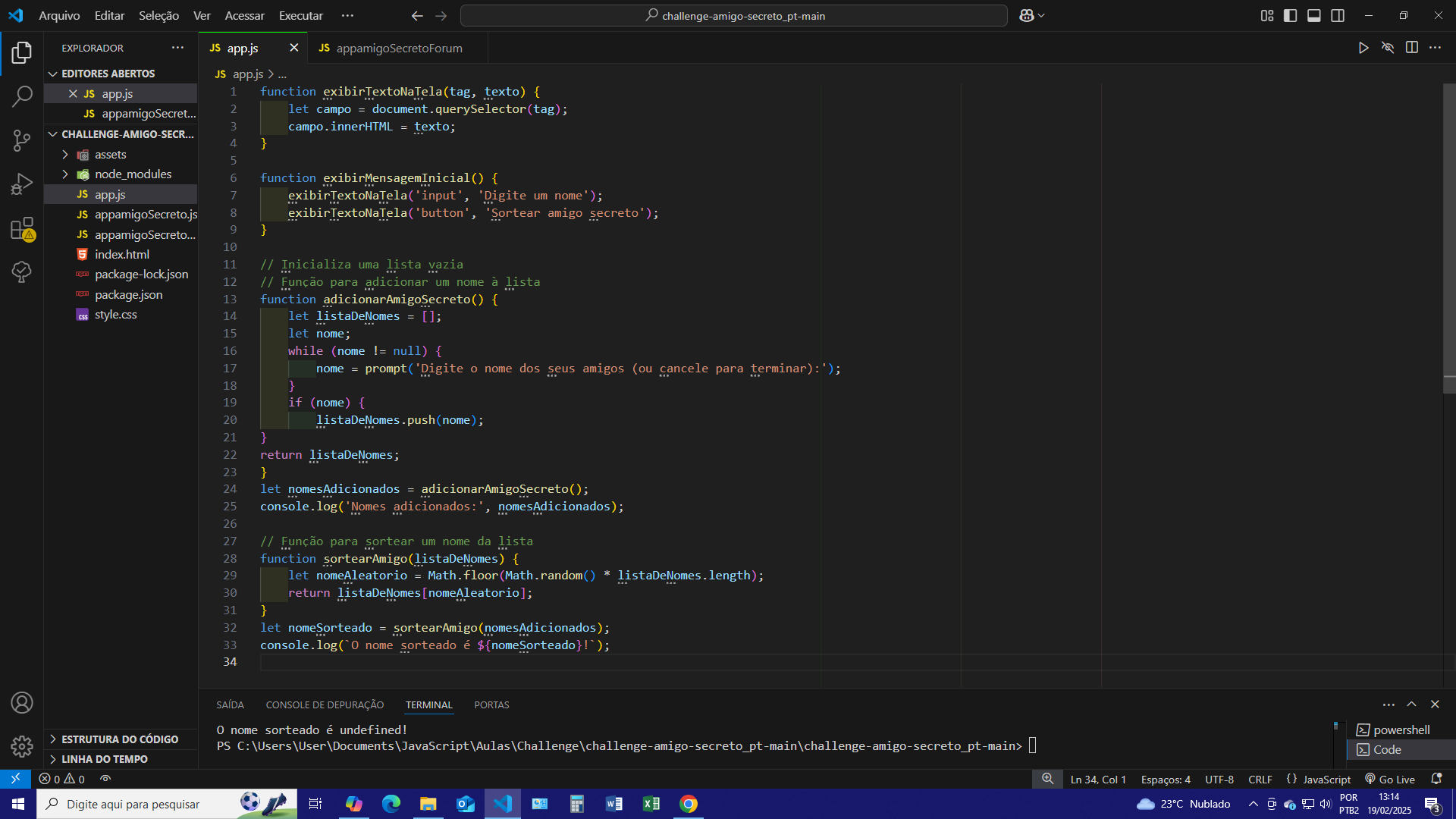This screenshot has width=1456, height=819.
Task: Click Espaços: 4 indentation setting
Action: (x=1166, y=779)
